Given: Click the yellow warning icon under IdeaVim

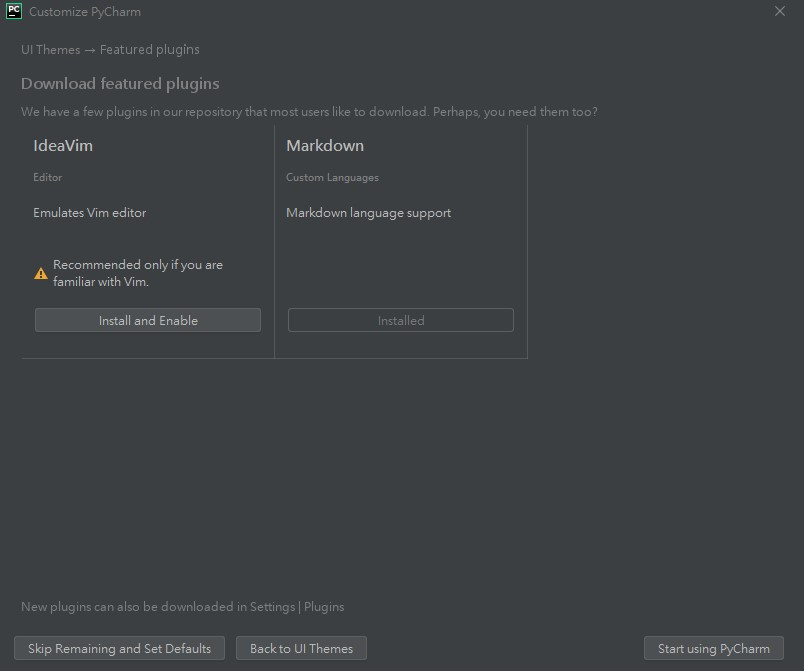Looking at the screenshot, I should (x=41, y=273).
